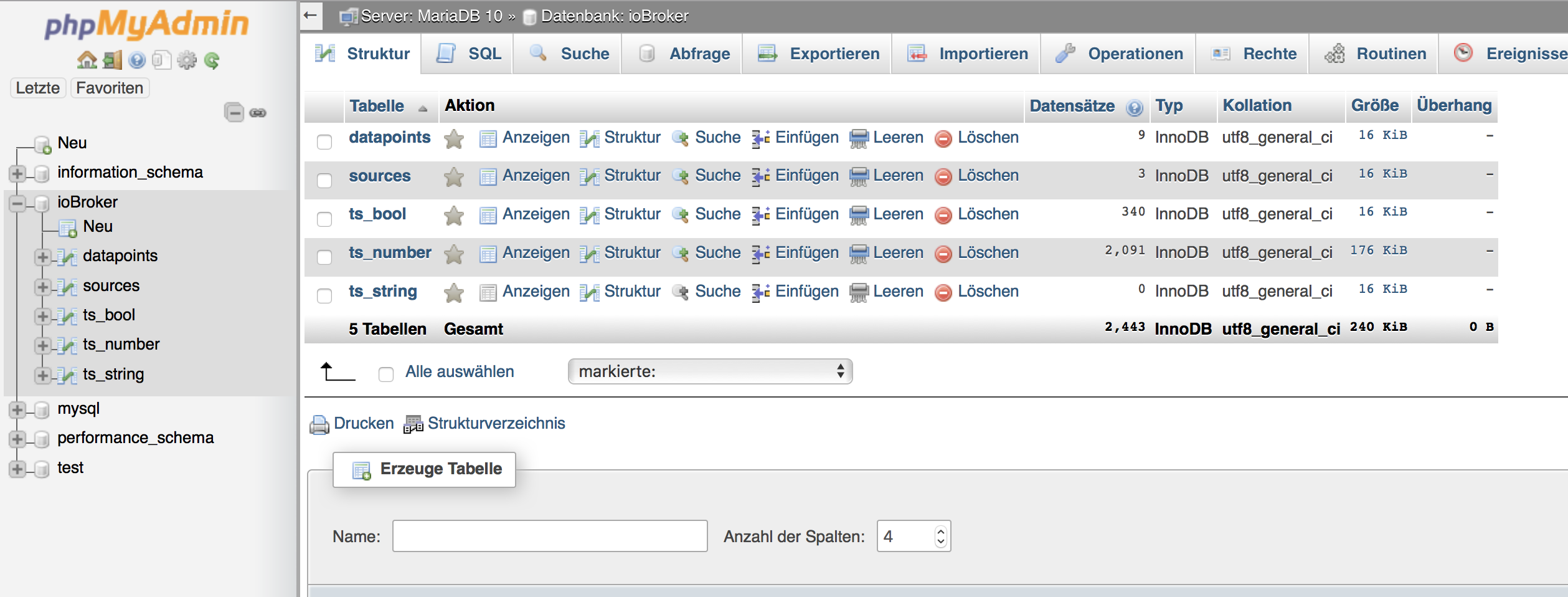Image resolution: width=1568 pixels, height=597 pixels.
Task: Sort by the Tabelle column header
Action: pos(377,106)
